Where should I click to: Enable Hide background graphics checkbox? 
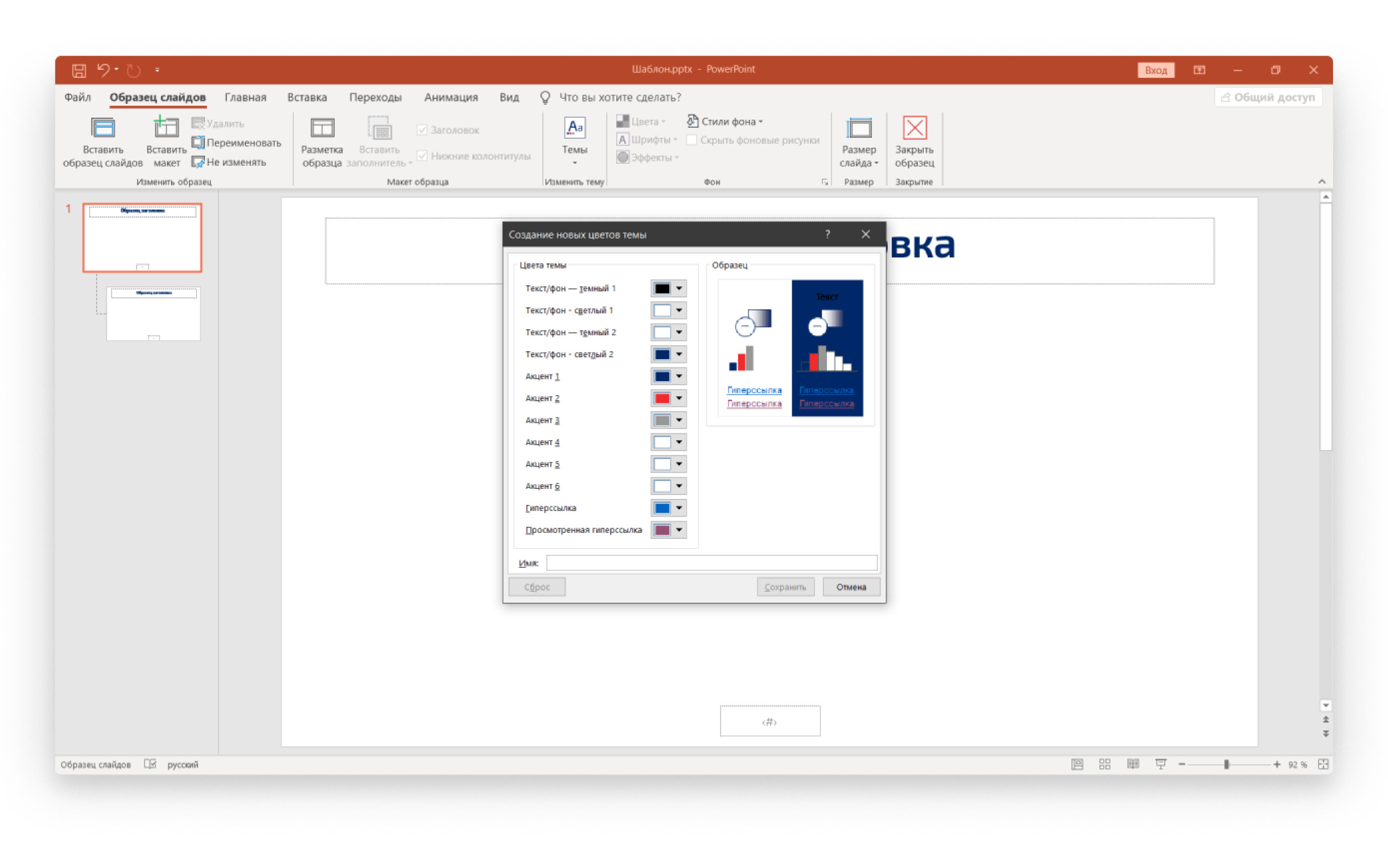pos(691,139)
